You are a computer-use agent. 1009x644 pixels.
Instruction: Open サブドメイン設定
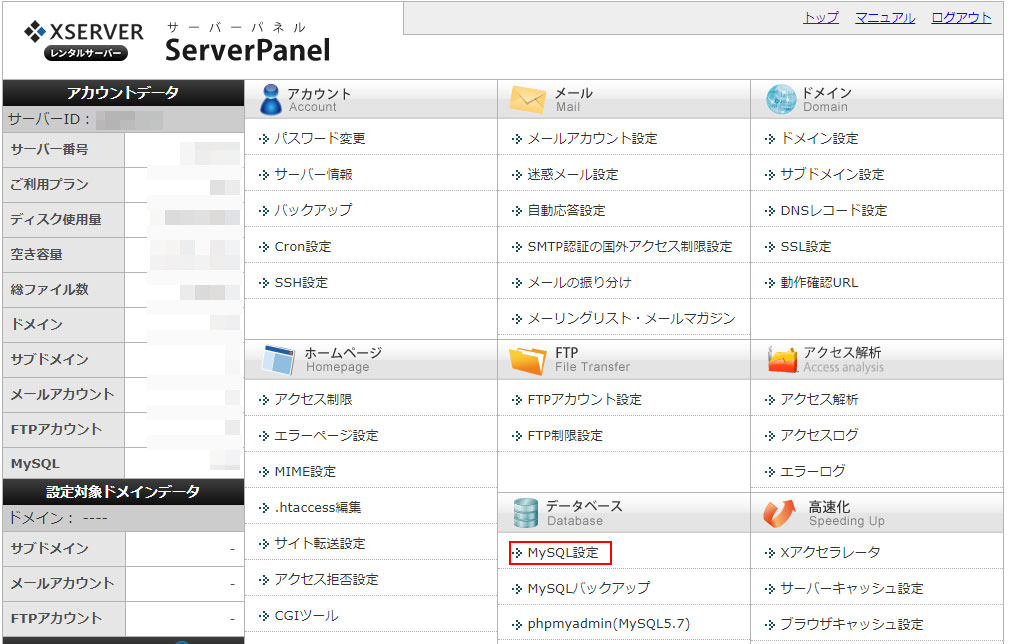[833, 174]
